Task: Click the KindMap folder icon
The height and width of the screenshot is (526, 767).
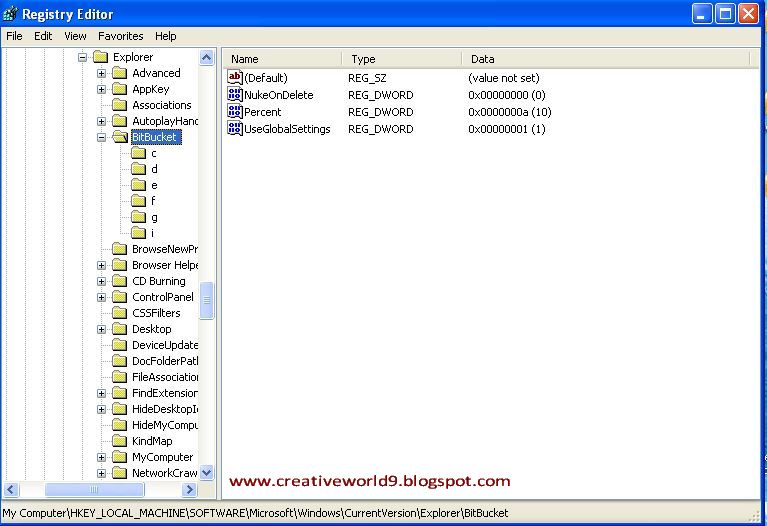Action: point(119,441)
